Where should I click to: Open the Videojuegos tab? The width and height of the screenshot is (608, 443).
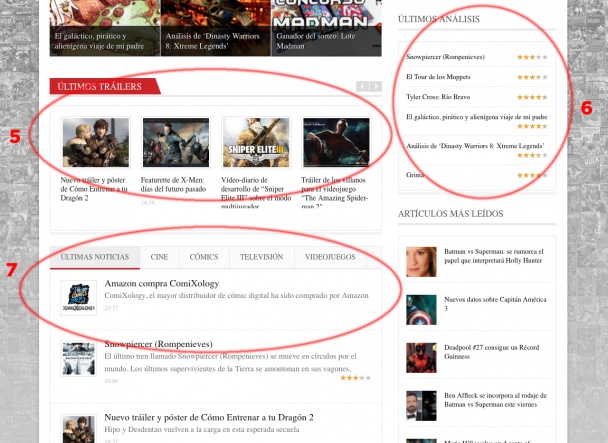[330, 257]
